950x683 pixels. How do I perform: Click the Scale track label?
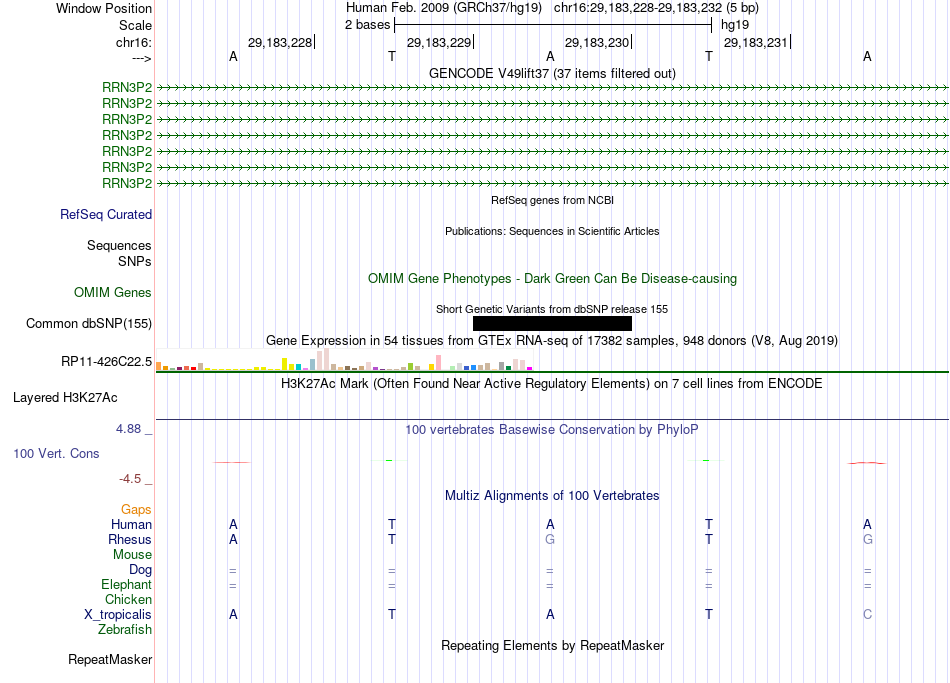135,25
